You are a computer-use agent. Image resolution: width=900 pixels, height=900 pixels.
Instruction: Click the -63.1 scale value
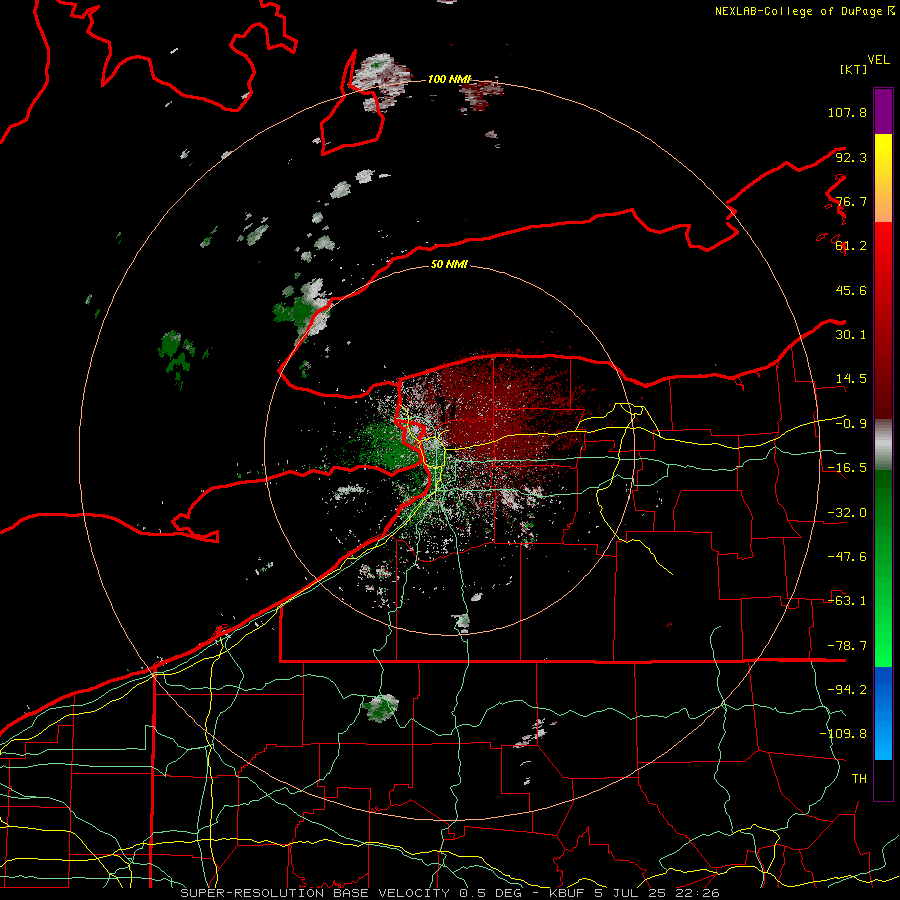(x=847, y=601)
